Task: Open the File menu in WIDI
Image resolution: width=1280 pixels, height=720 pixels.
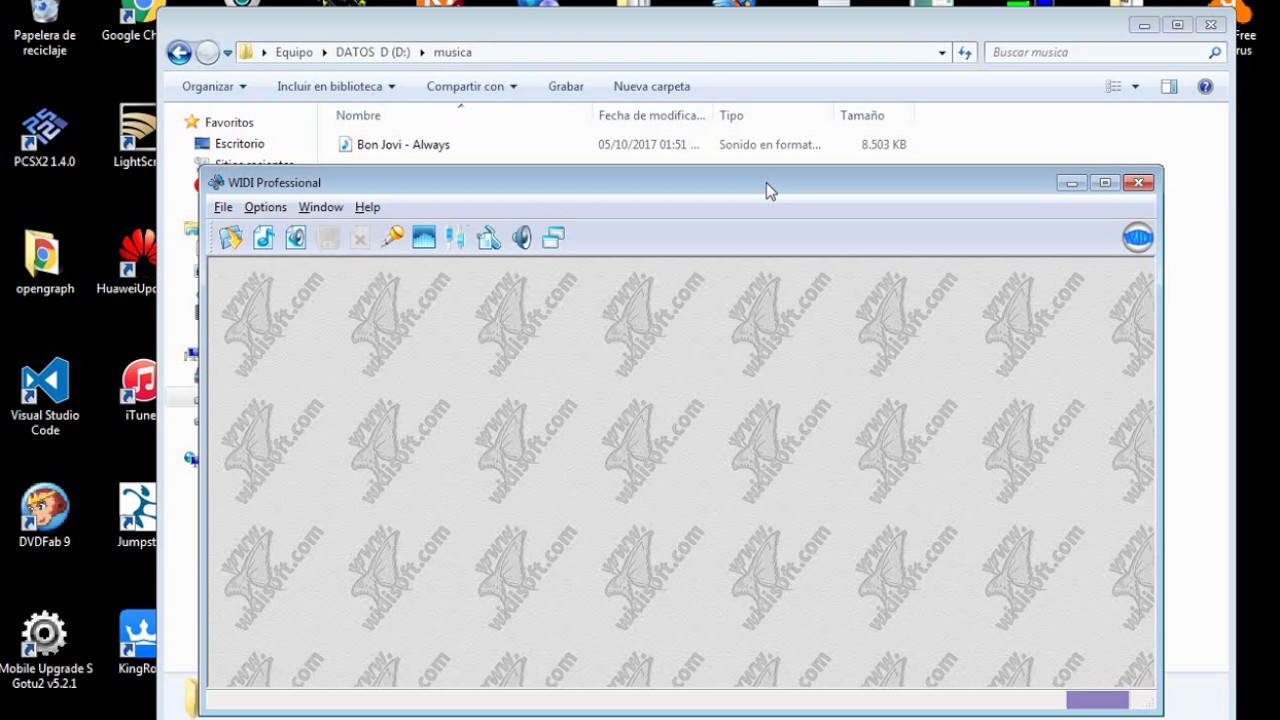Action: [x=223, y=207]
